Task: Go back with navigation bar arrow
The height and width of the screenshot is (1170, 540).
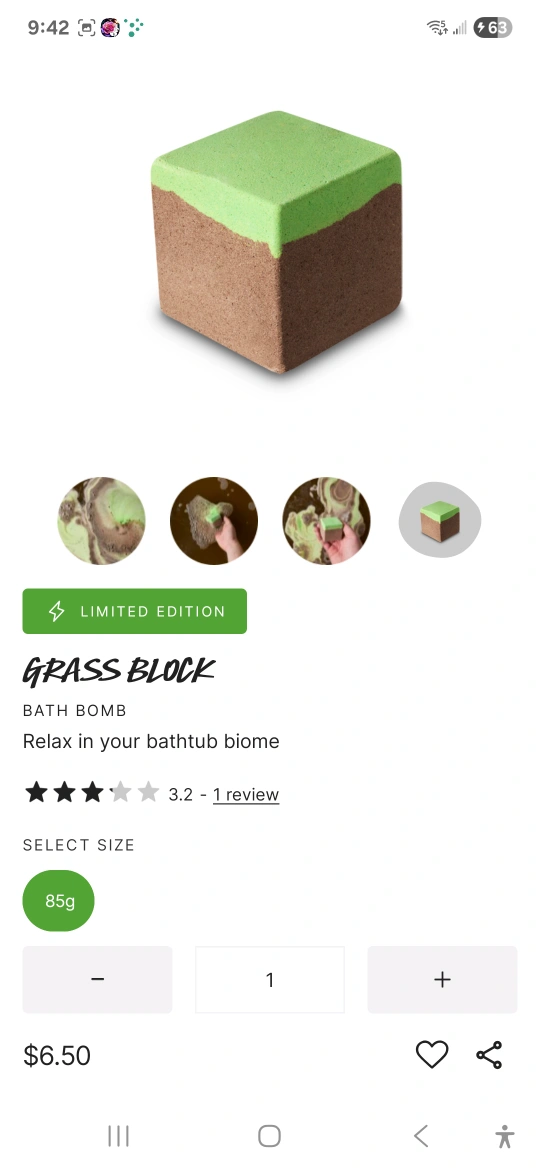Action: pos(421,1136)
